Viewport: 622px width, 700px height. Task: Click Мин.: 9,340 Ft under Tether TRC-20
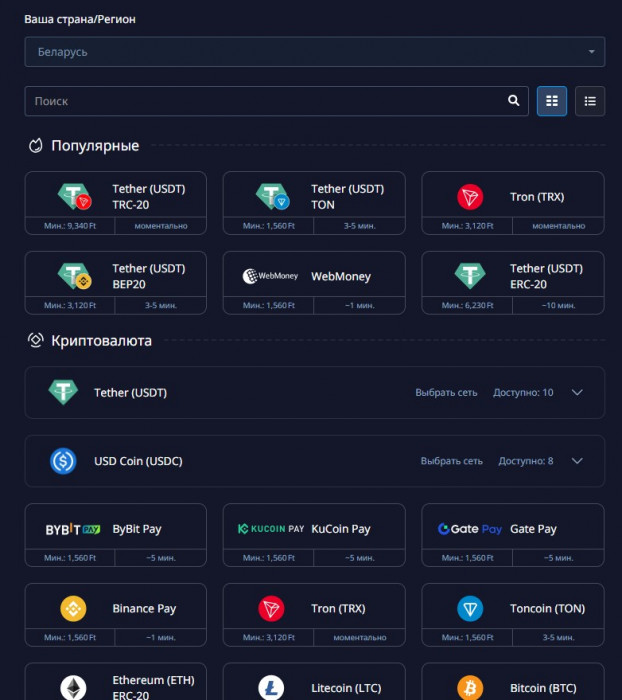(70, 226)
